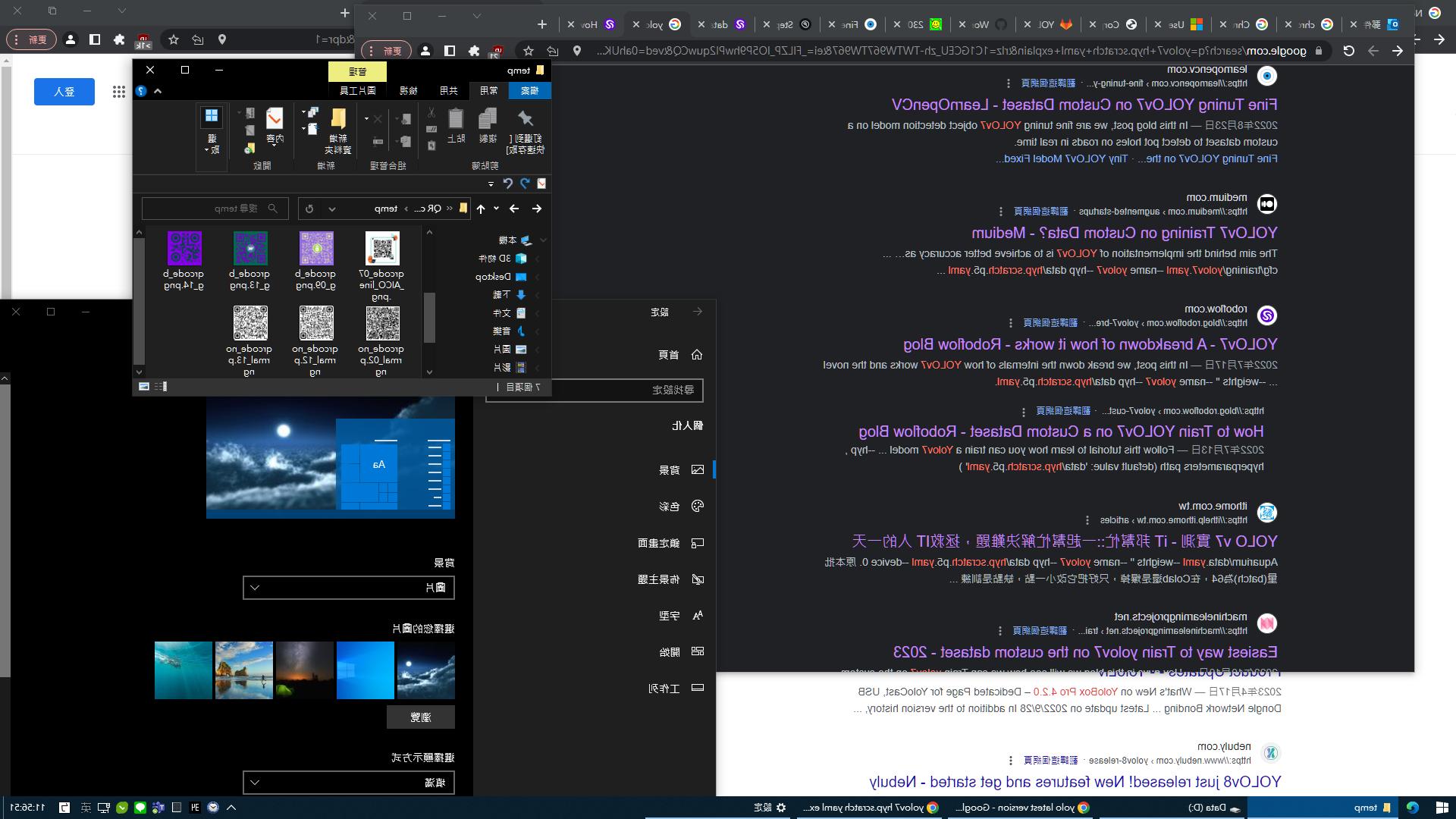The width and height of the screenshot is (1456, 819).
Task: Switch to the 圖片工具 ribbon tab
Action: tap(358, 91)
